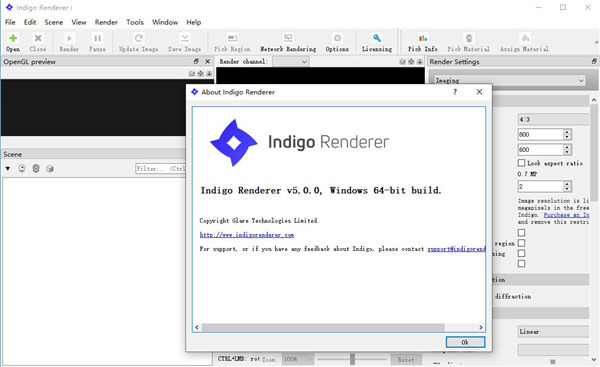Open the Window menu
Image resolution: width=600 pixels, height=367 pixels.
[165, 22]
